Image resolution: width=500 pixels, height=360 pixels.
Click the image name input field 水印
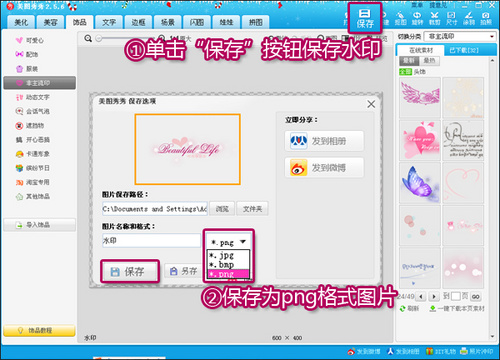click(151, 240)
